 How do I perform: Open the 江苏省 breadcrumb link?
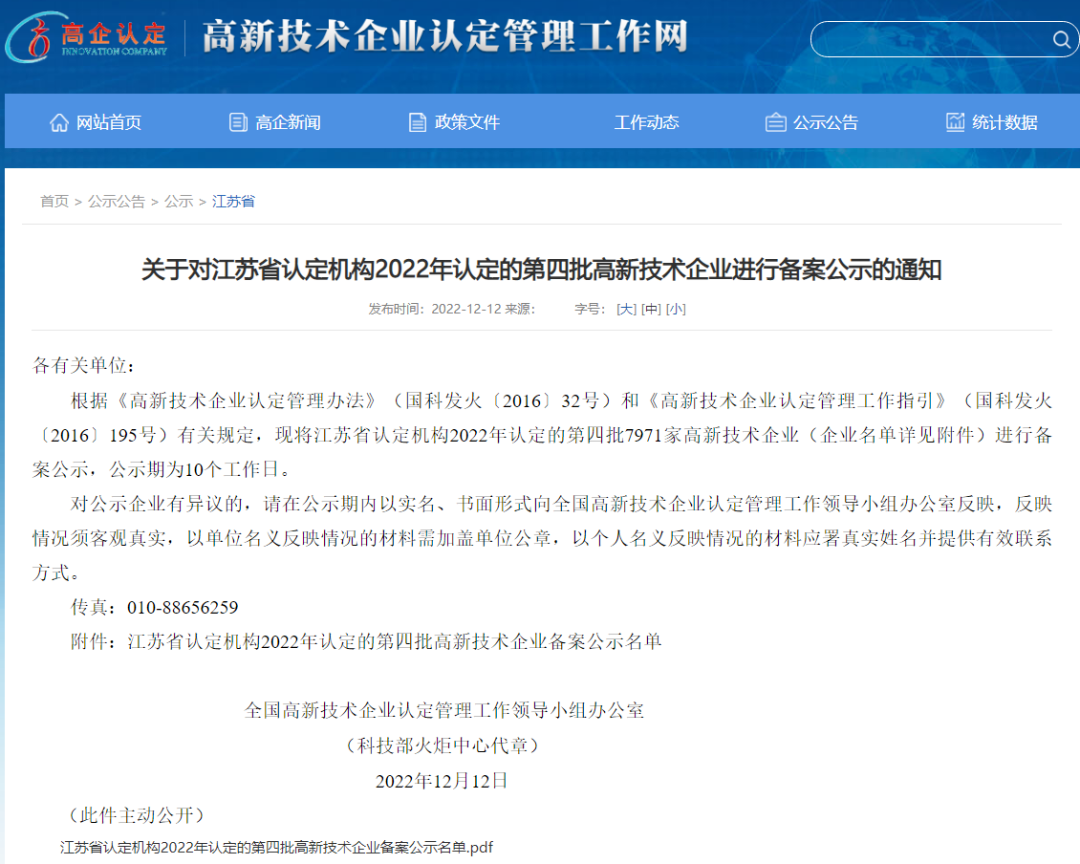pyautogui.click(x=233, y=201)
